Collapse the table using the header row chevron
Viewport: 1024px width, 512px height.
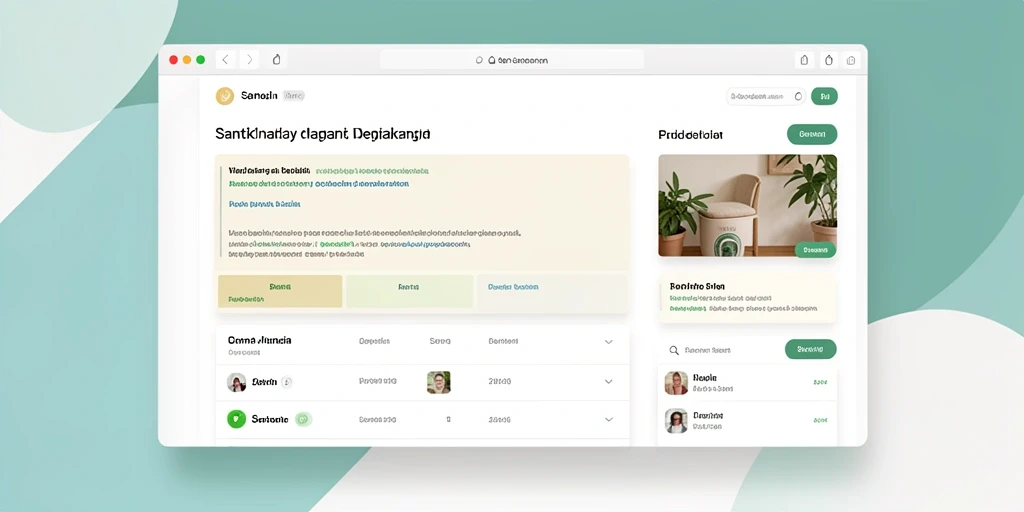coord(609,342)
